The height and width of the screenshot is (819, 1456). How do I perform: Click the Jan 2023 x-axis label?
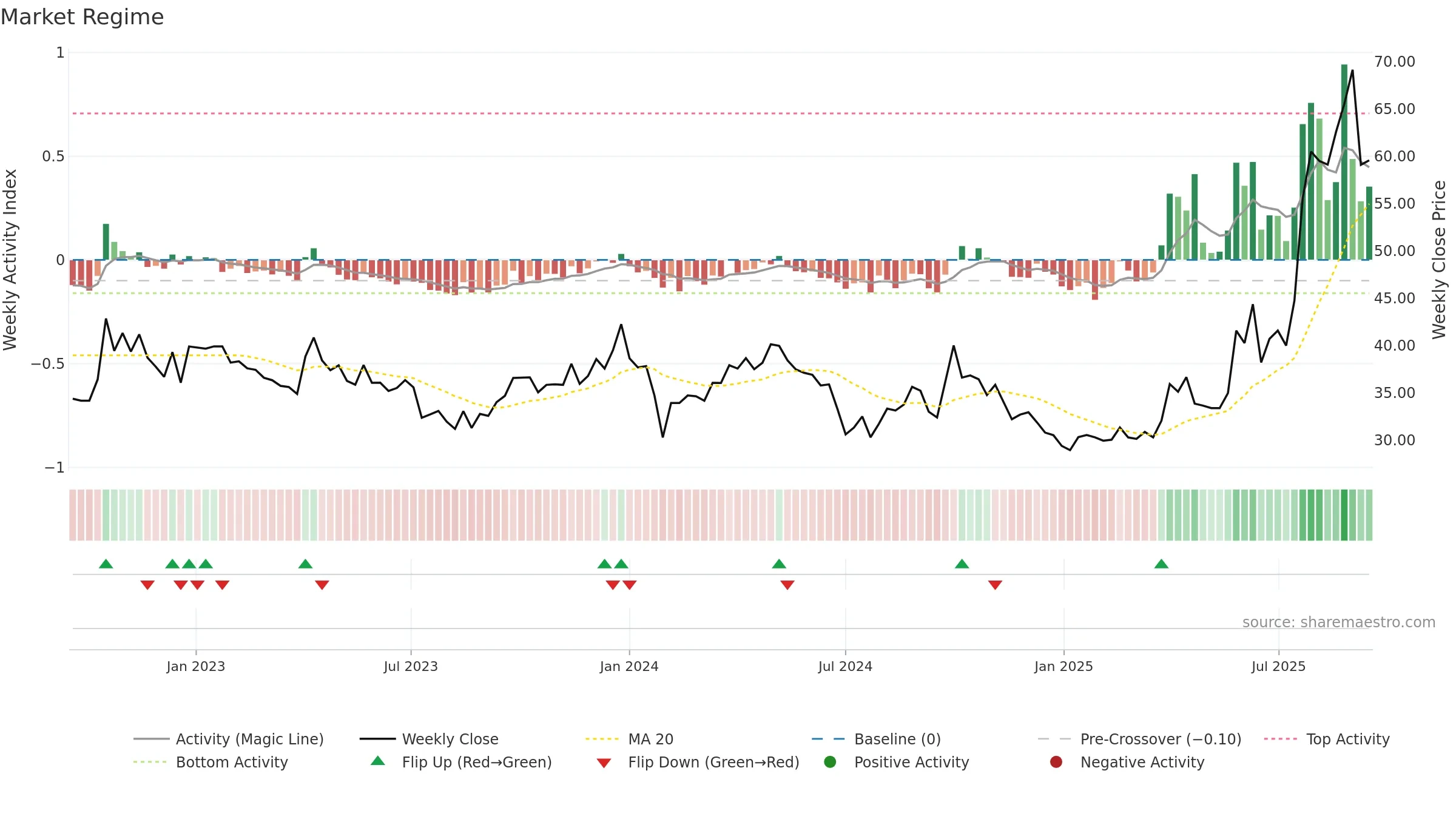pos(196,666)
